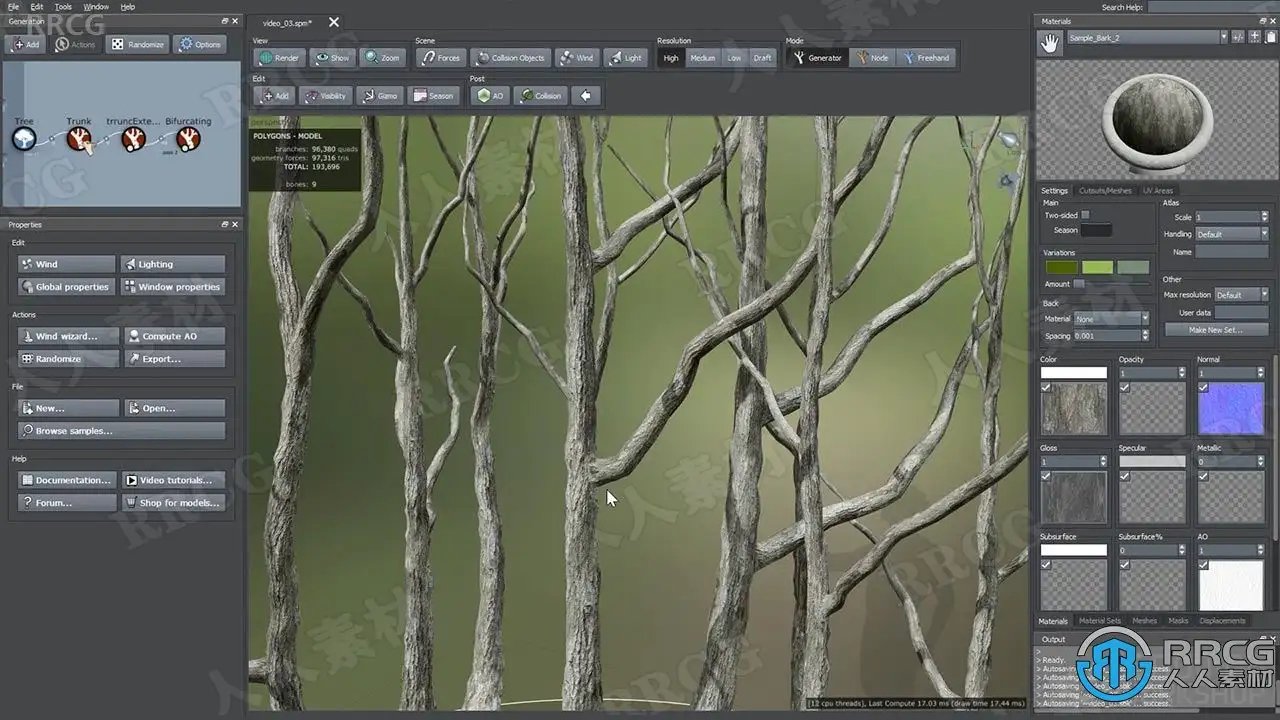Click the Make New Set button
Screen dimensions: 1280x720
tap(1215, 330)
